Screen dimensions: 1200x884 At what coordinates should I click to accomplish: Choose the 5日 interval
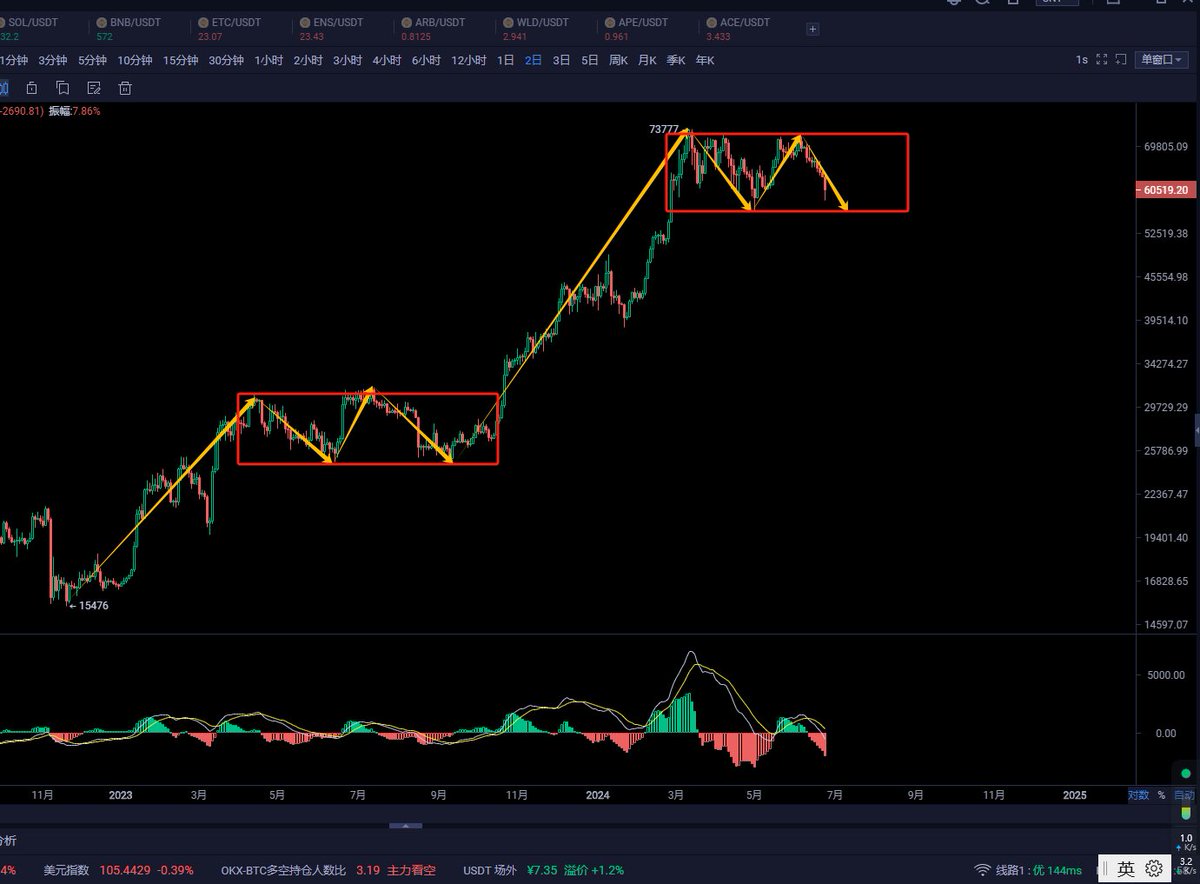click(x=590, y=60)
